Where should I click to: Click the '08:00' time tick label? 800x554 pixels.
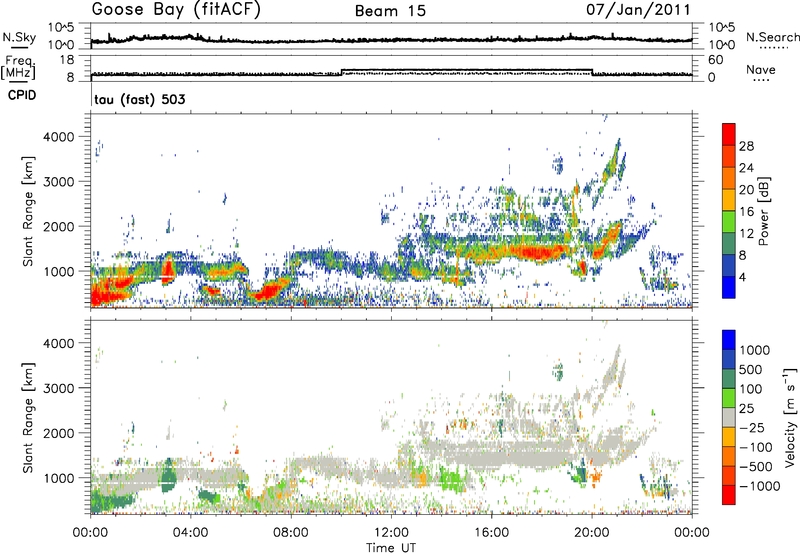click(x=291, y=533)
